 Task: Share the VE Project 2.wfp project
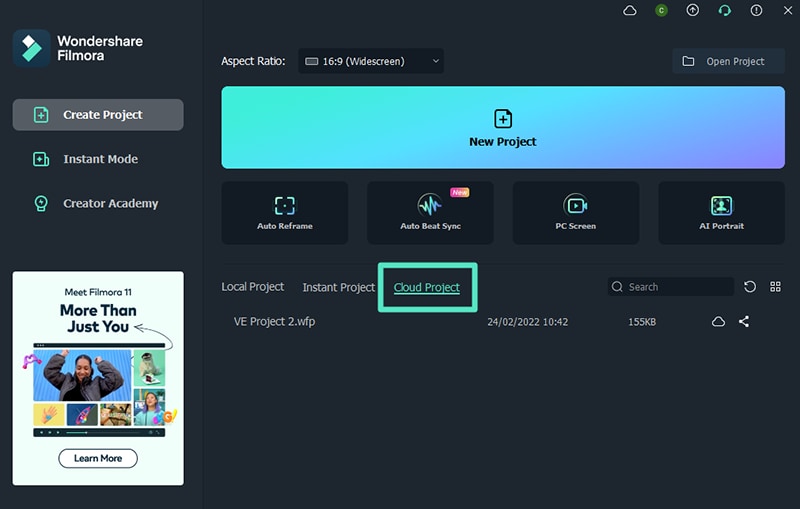[x=744, y=321]
